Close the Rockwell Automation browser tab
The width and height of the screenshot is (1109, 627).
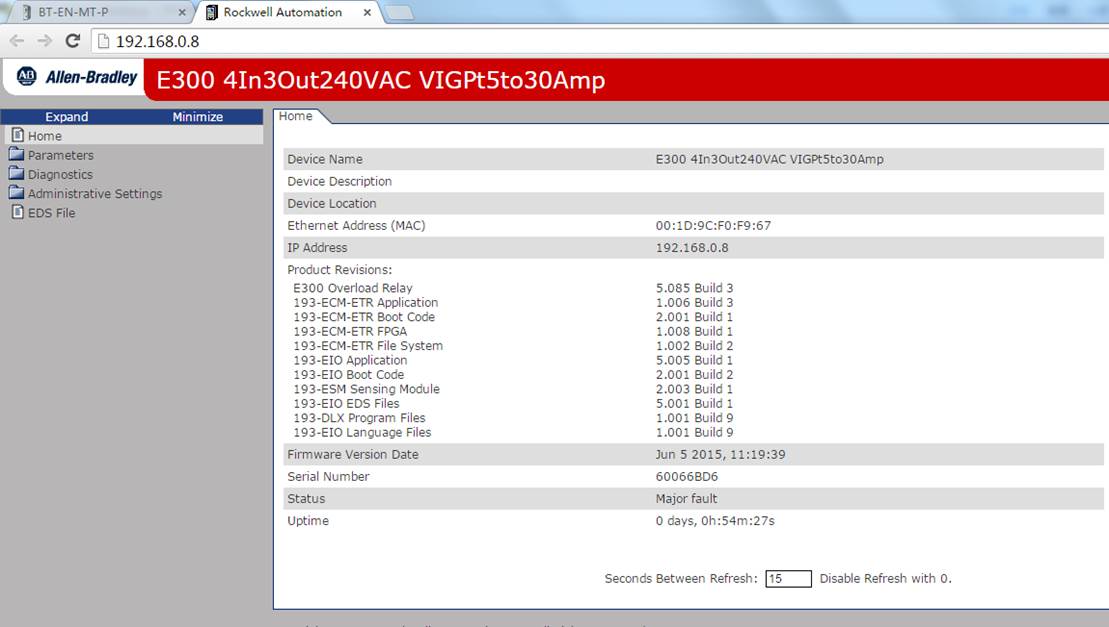(x=367, y=12)
